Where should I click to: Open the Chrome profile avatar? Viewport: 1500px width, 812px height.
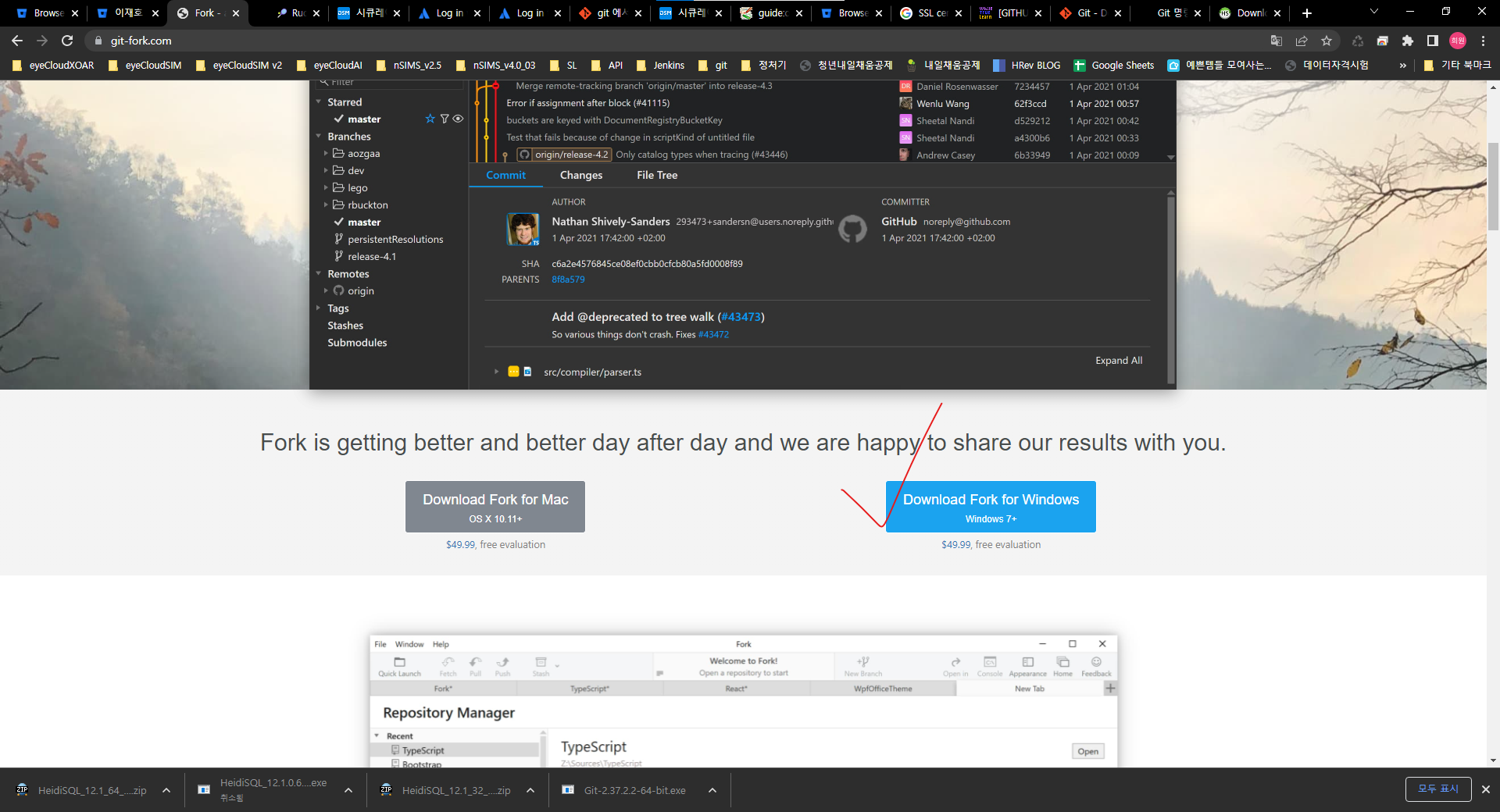[1458, 41]
